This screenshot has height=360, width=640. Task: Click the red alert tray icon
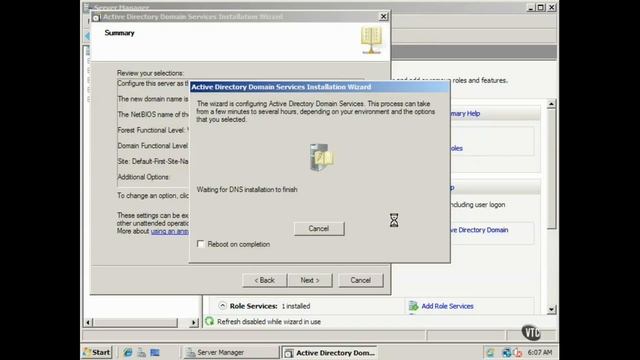click(x=518, y=352)
